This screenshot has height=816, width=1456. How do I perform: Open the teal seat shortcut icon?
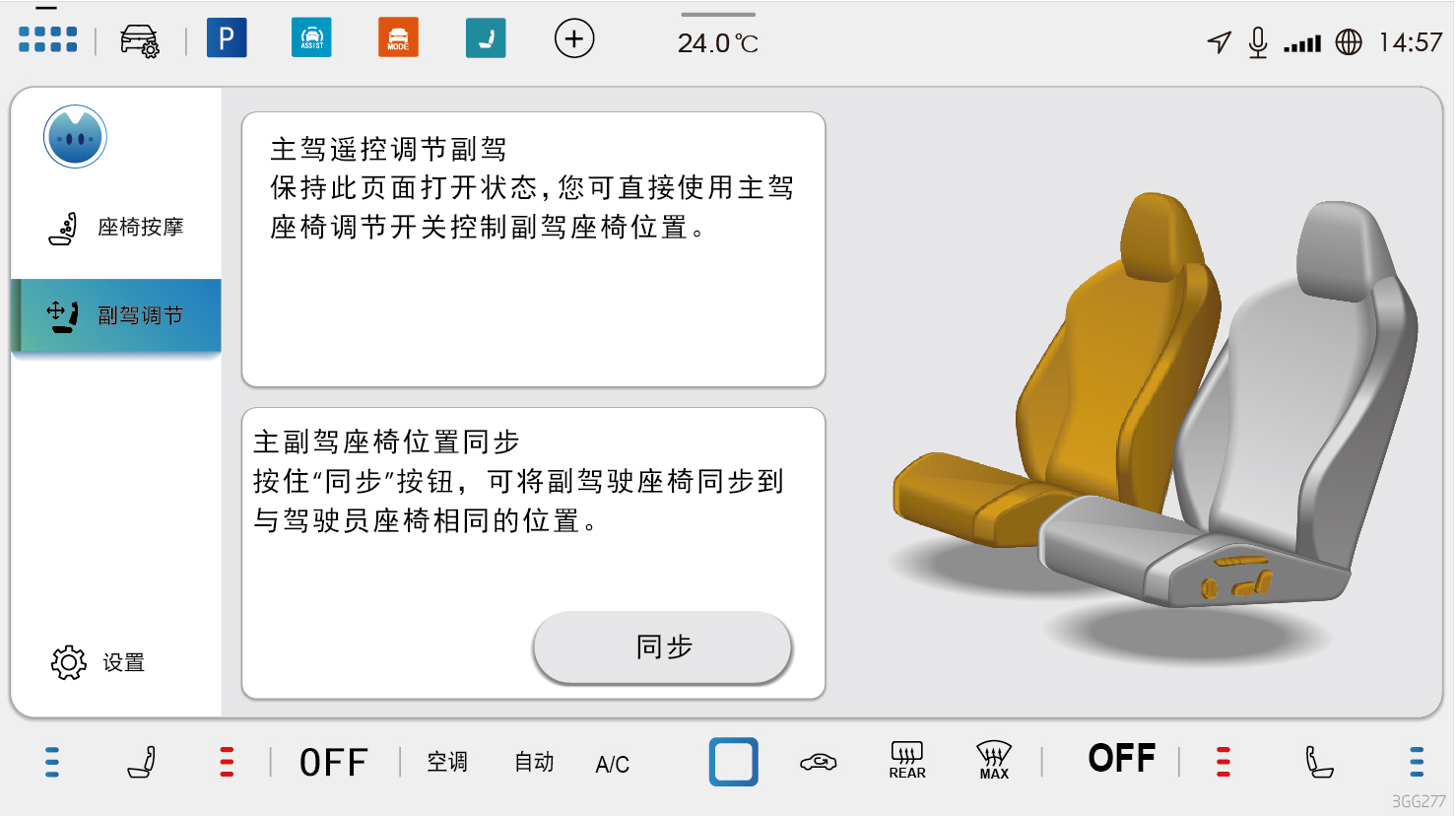(486, 38)
